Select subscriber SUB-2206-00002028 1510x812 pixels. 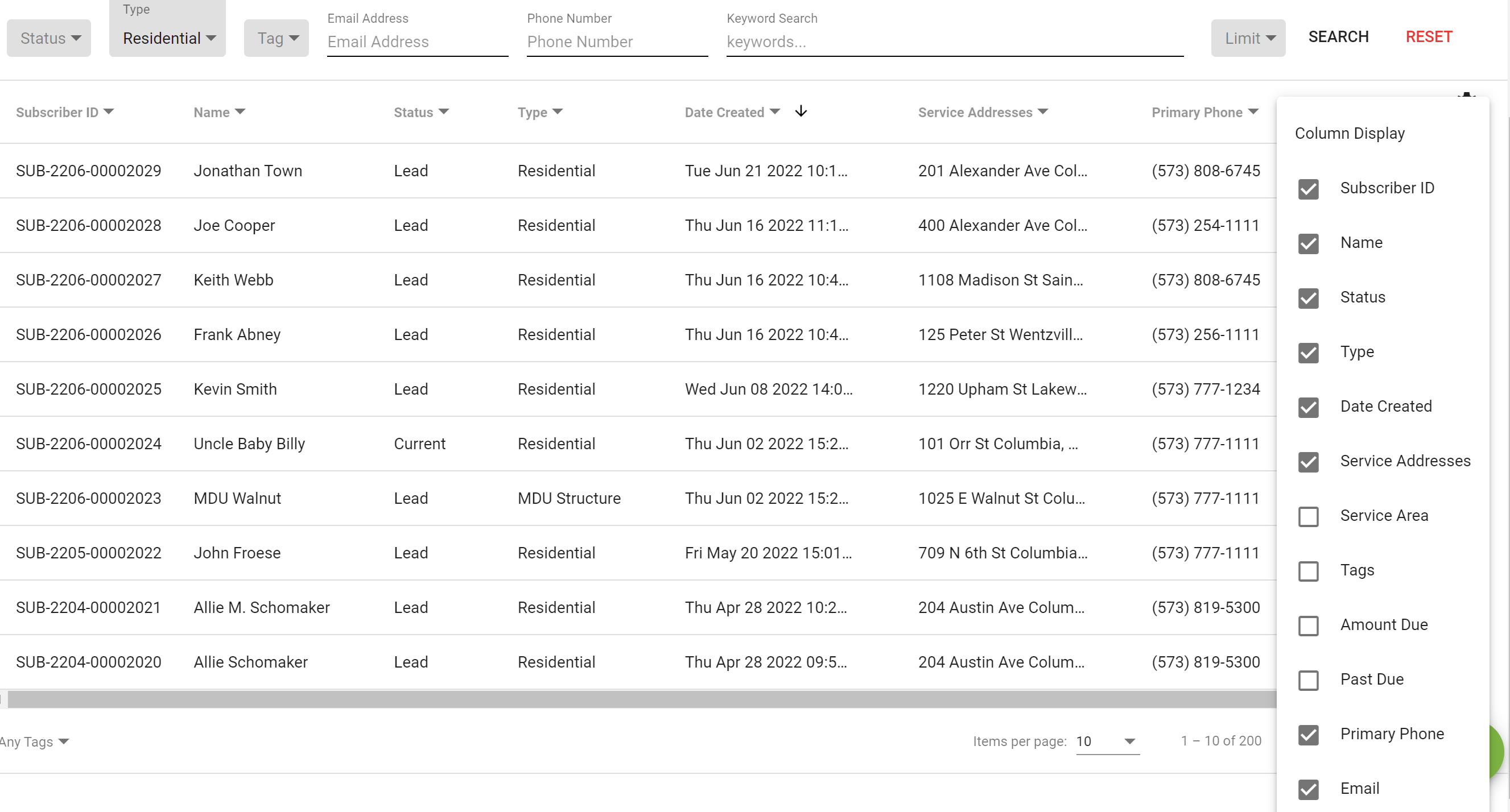pos(89,225)
